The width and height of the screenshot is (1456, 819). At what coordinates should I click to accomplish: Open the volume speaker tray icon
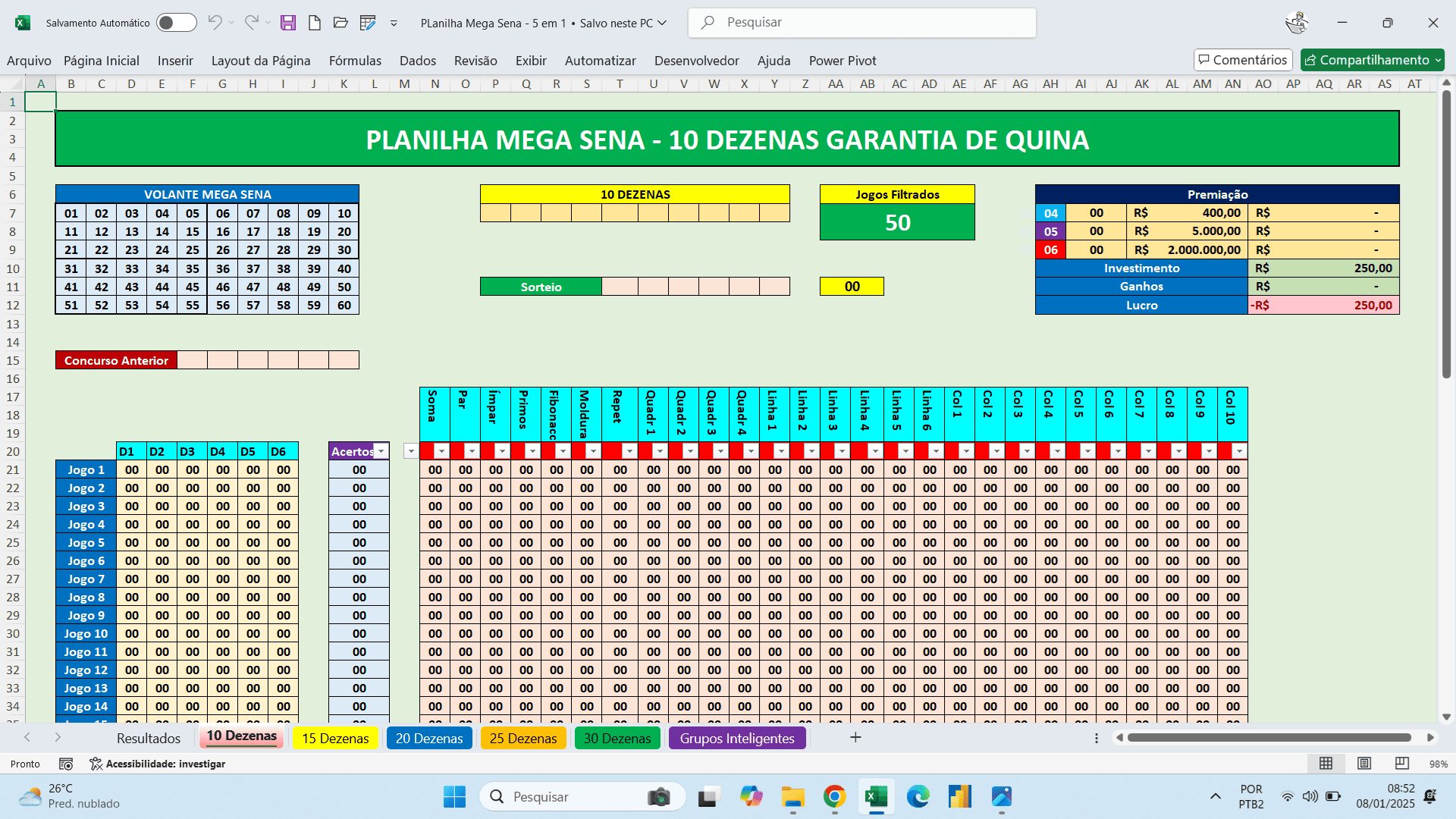(x=1310, y=796)
